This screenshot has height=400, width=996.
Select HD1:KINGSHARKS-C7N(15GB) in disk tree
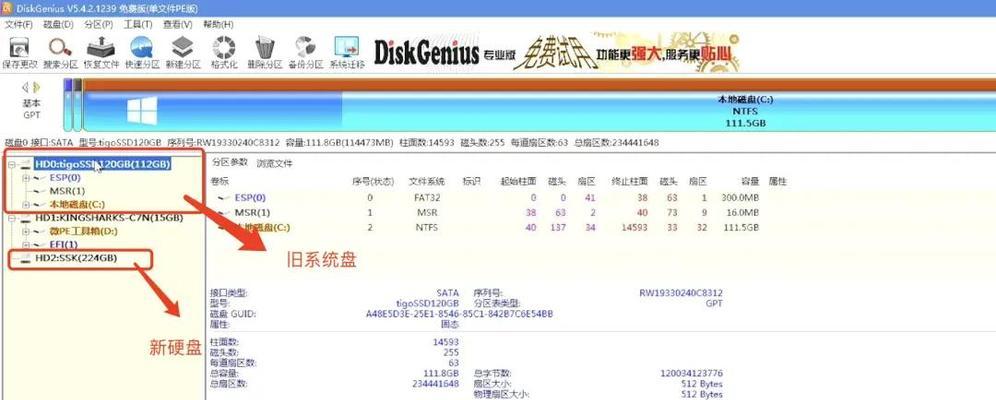click(x=109, y=218)
